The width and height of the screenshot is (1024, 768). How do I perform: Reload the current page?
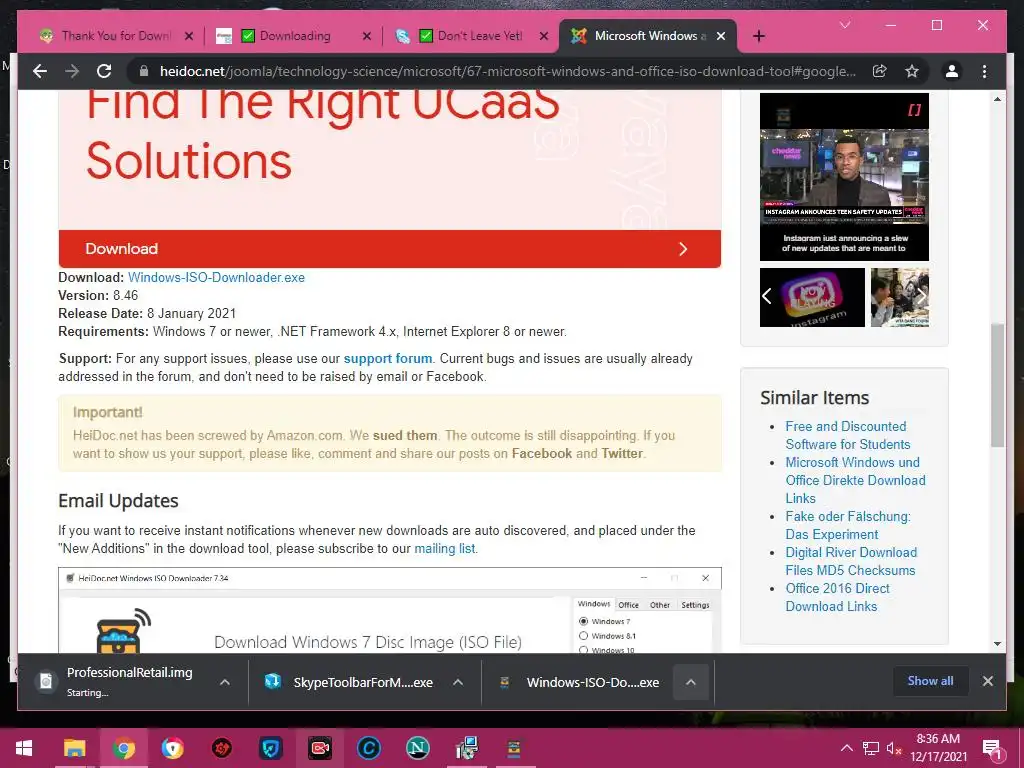coord(104,71)
